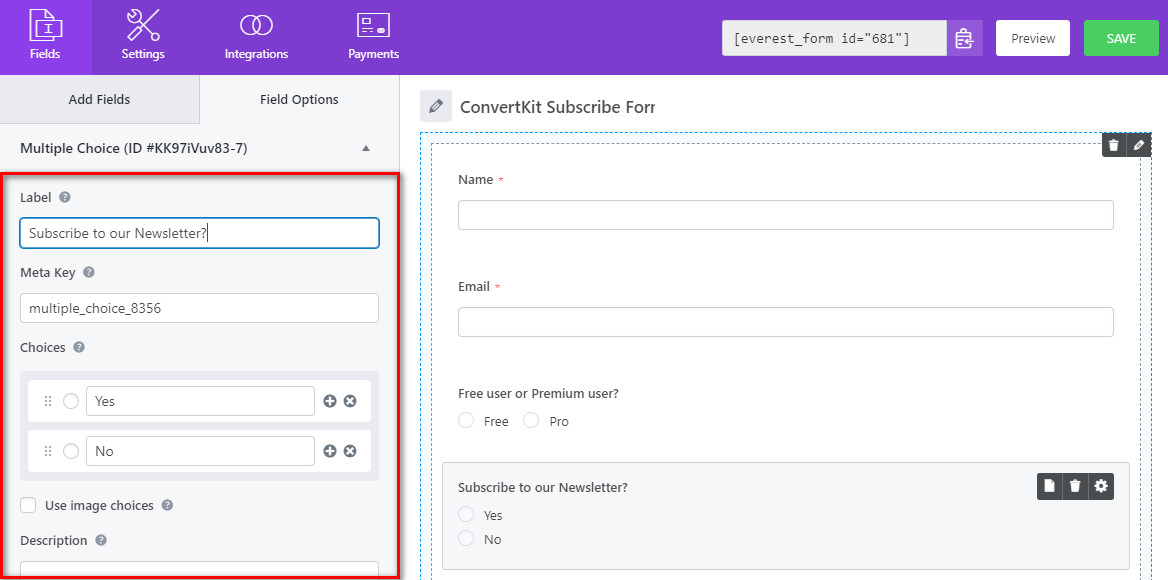This screenshot has height=580, width=1168.
Task: Click into the Meta Key input field
Action: [199, 308]
